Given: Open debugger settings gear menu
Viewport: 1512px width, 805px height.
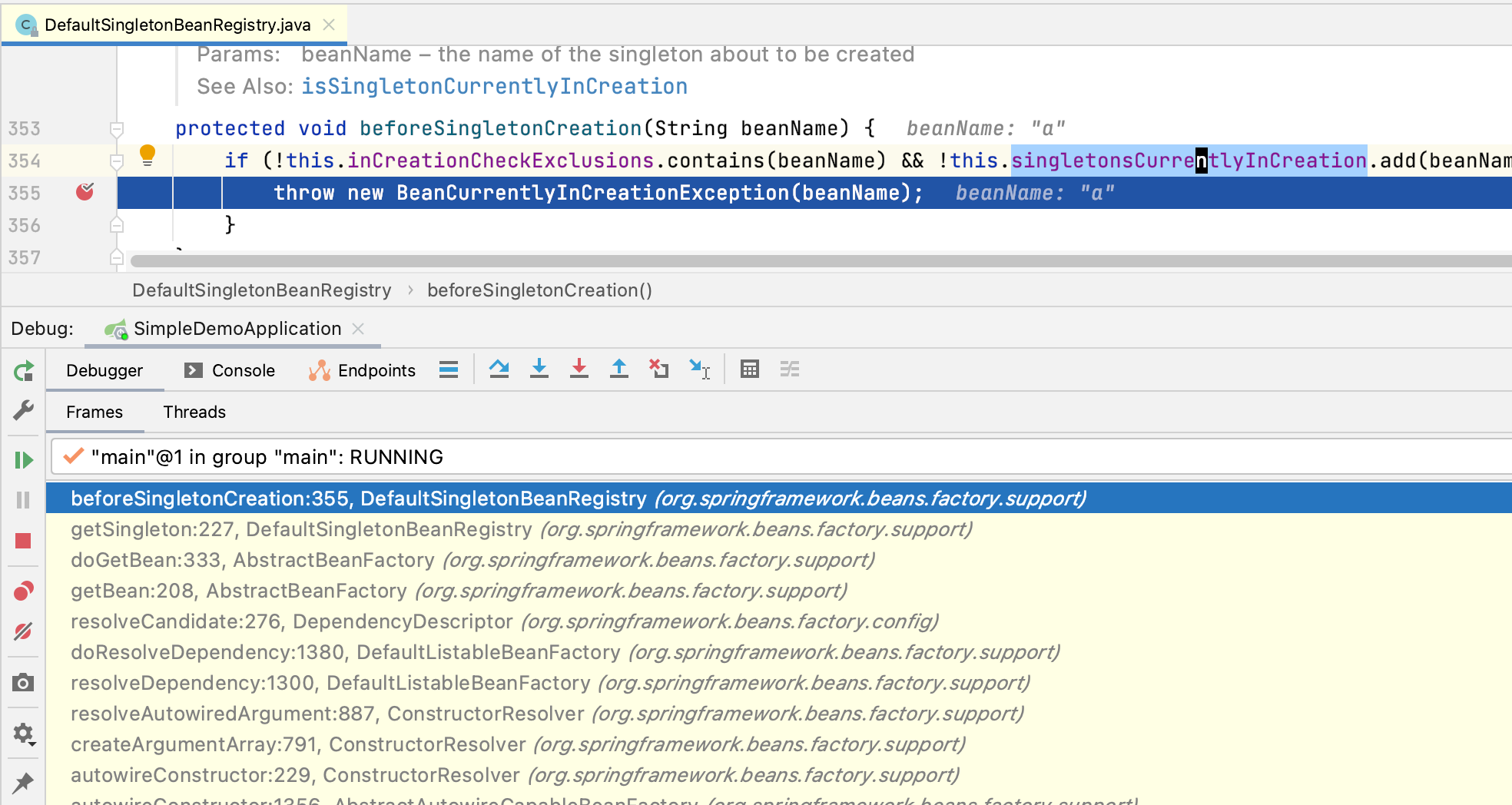Looking at the screenshot, I should (x=24, y=734).
